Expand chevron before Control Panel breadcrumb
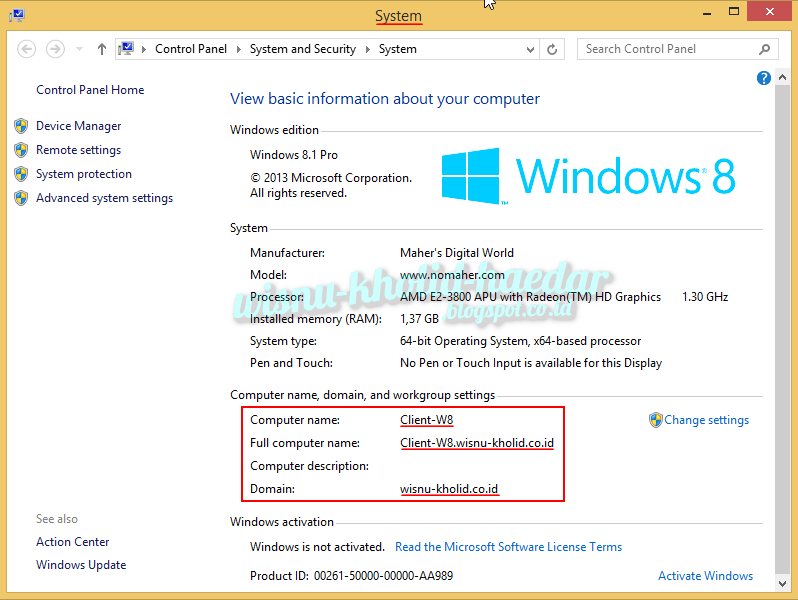The image size is (798, 600). pyautogui.click(x=144, y=49)
